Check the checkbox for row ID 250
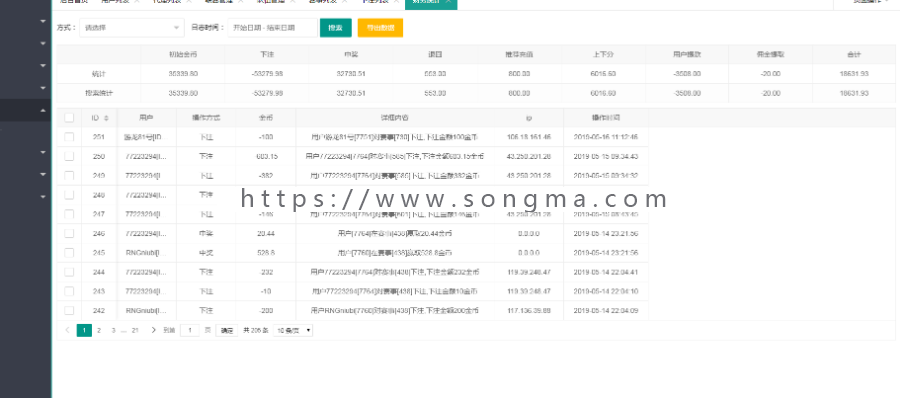This screenshot has width=900, height=398. (69, 156)
